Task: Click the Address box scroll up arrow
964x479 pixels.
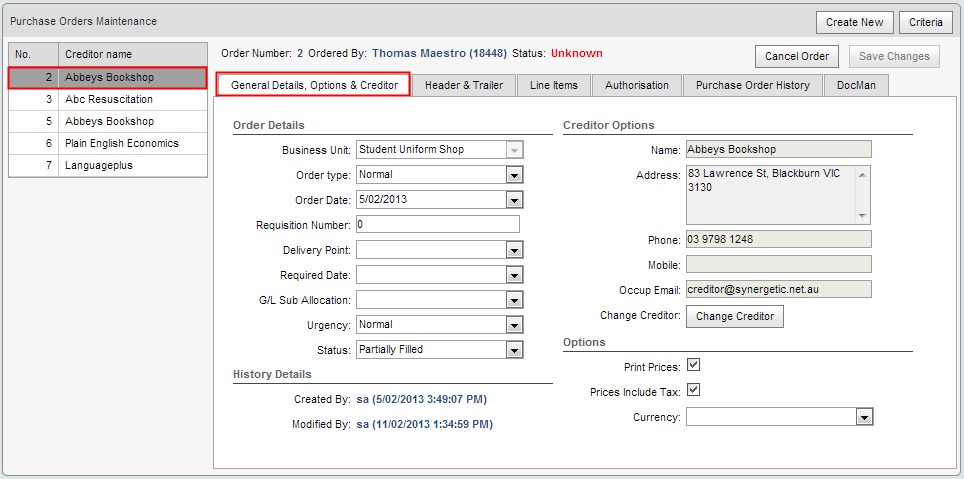Action: pyautogui.click(x=862, y=174)
